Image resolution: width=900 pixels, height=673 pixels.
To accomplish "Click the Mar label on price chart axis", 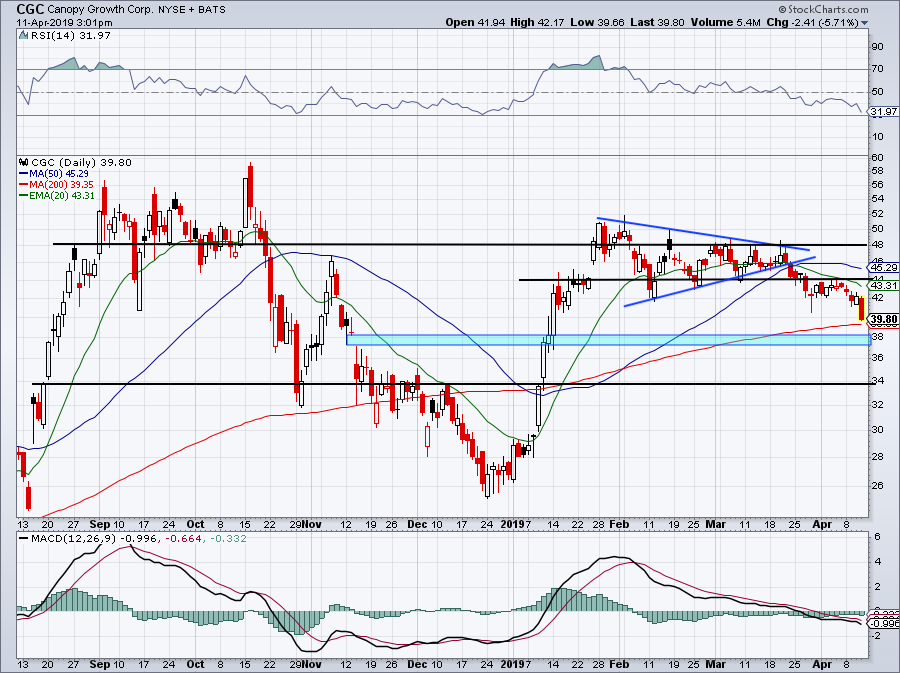I will (x=715, y=524).
